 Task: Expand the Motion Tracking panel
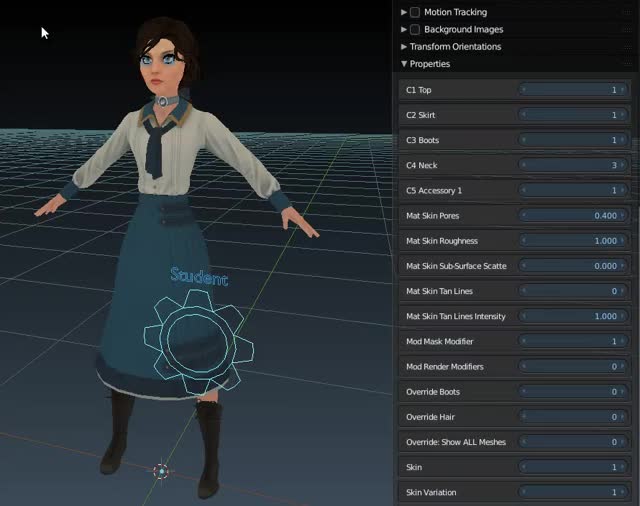coord(404,12)
